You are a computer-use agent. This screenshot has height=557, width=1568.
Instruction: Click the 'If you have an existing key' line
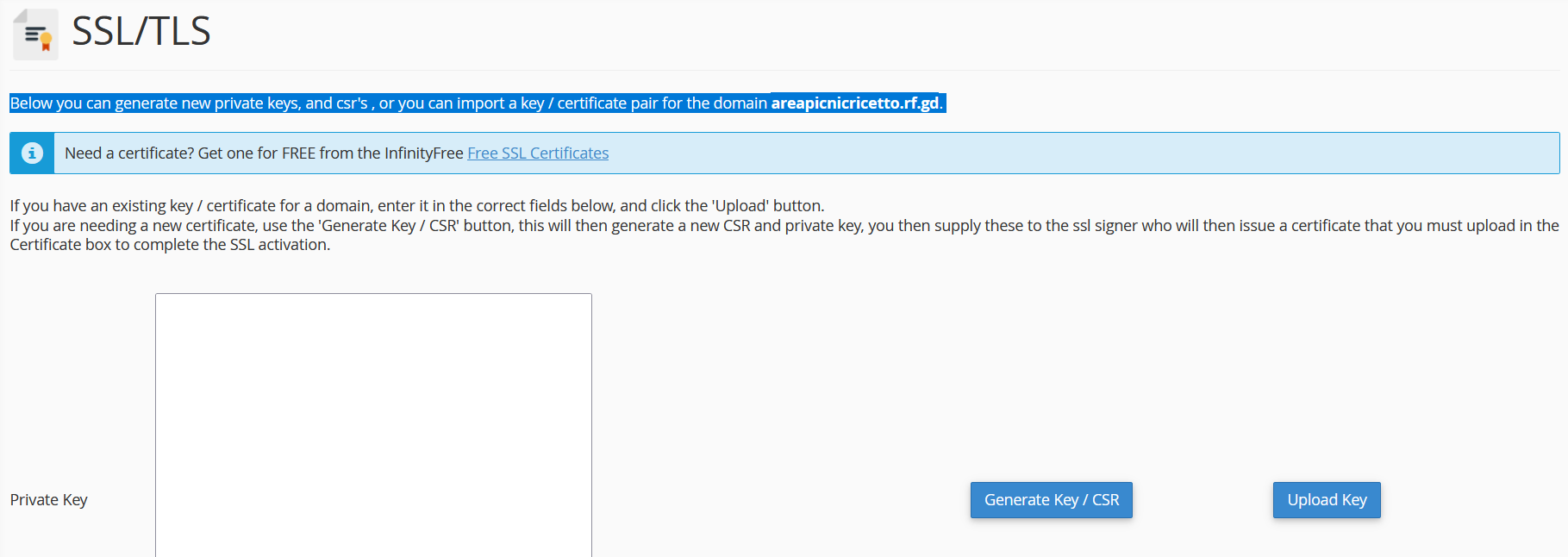(103, 206)
